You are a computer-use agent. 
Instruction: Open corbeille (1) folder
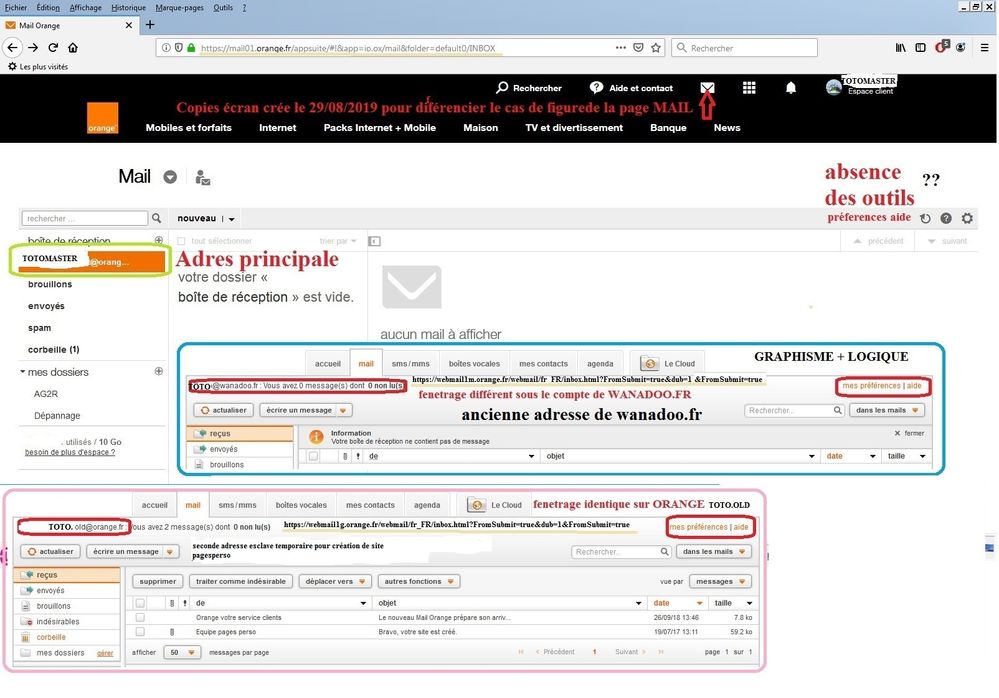pyautogui.click(x=54, y=349)
